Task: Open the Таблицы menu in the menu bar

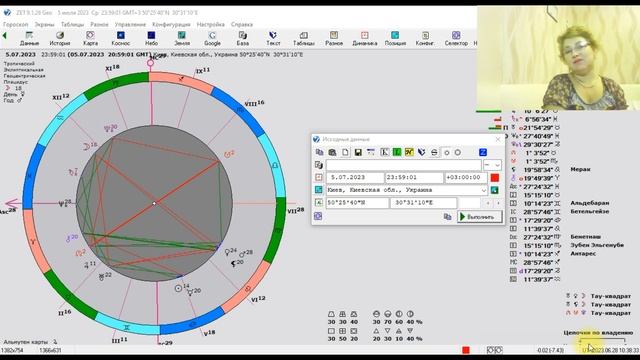Action: click(72, 24)
